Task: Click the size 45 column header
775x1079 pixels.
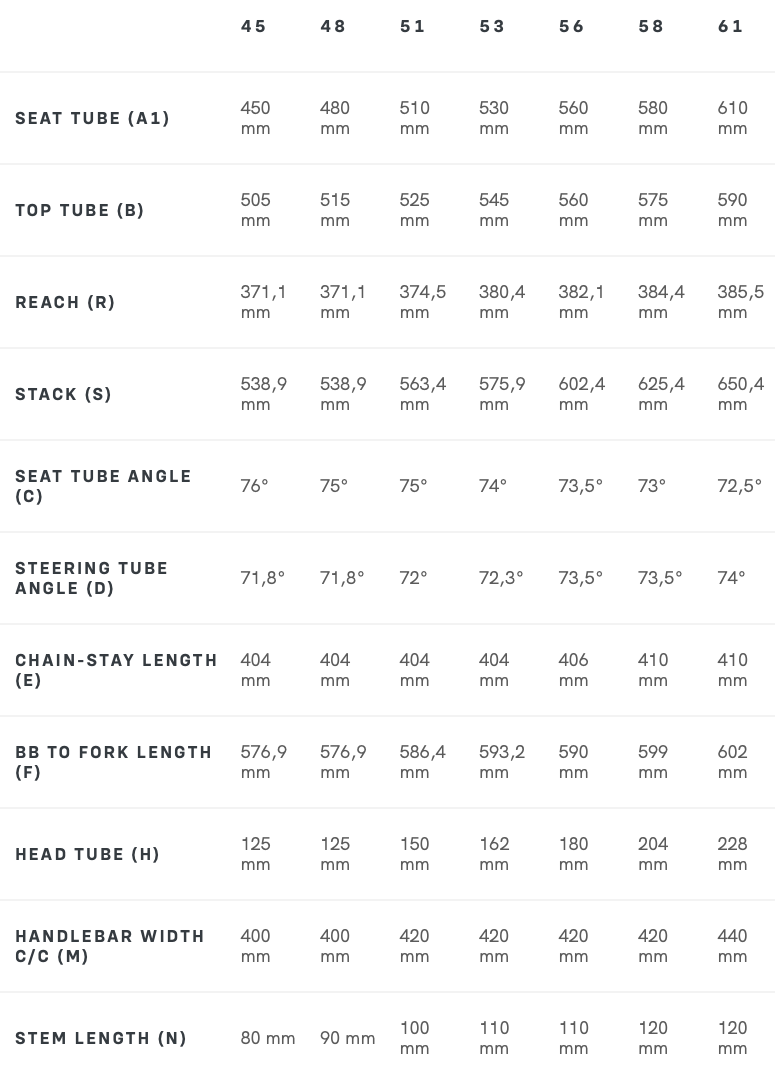Action: pos(254,27)
